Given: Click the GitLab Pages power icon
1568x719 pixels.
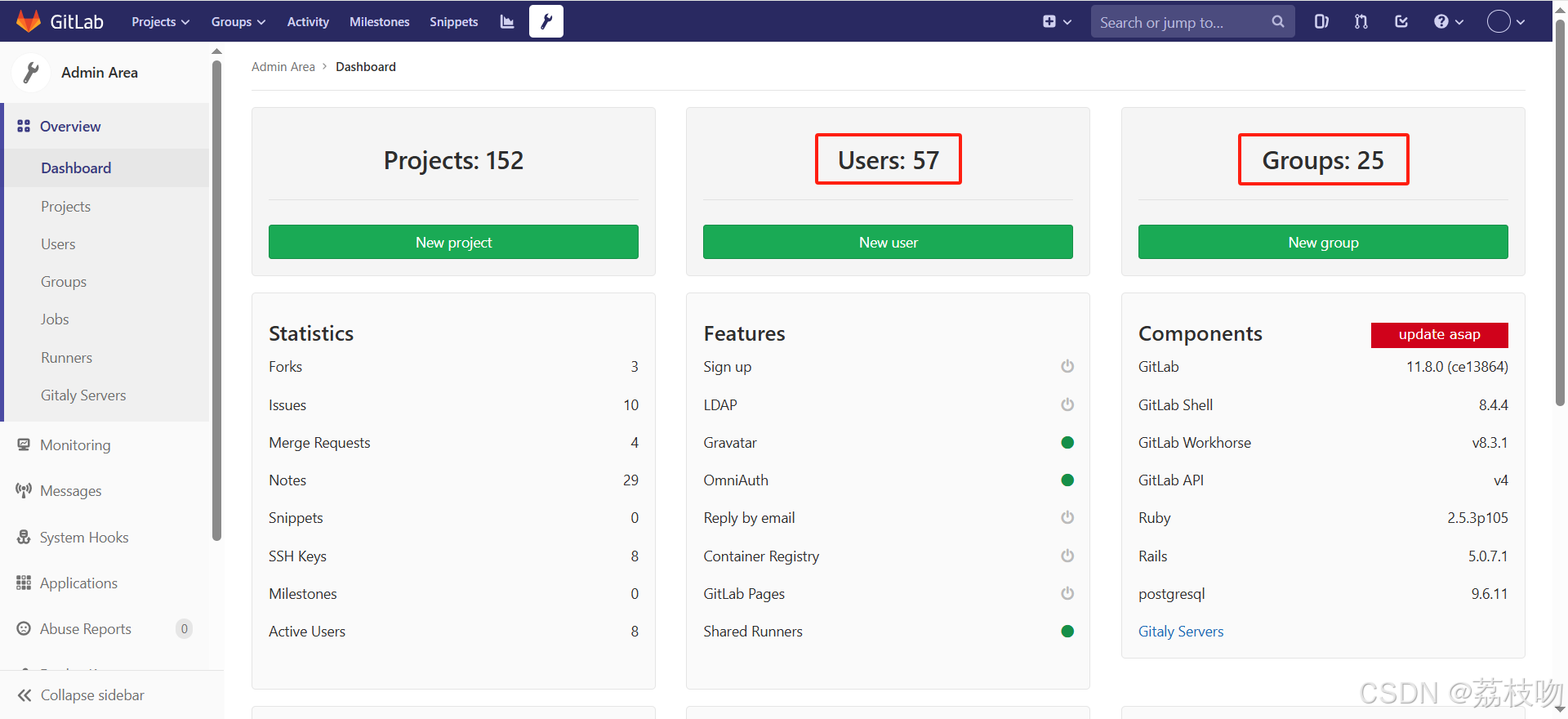Looking at the screenshot, I should pyautogui.click(x=1067, y=593).
